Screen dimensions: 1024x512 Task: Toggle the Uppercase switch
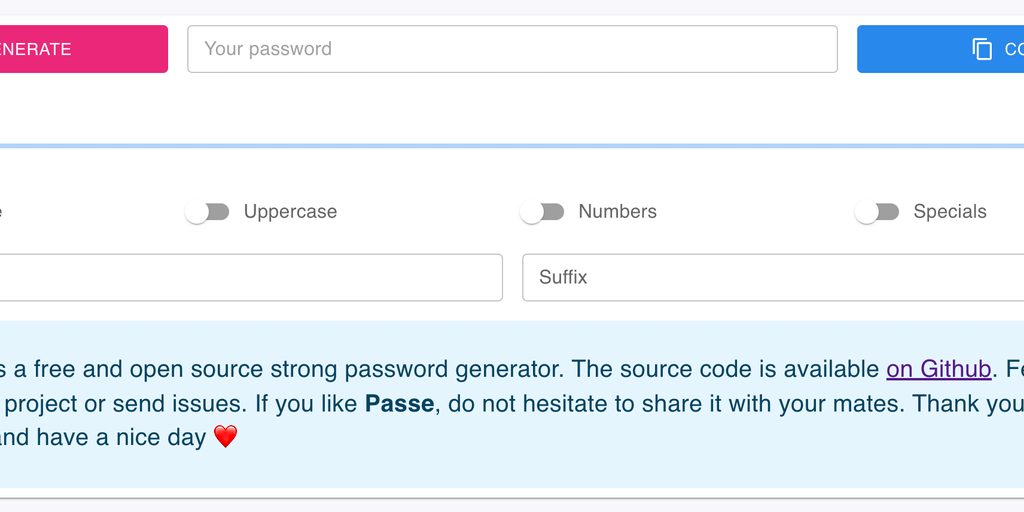click(x=207, y=212)
